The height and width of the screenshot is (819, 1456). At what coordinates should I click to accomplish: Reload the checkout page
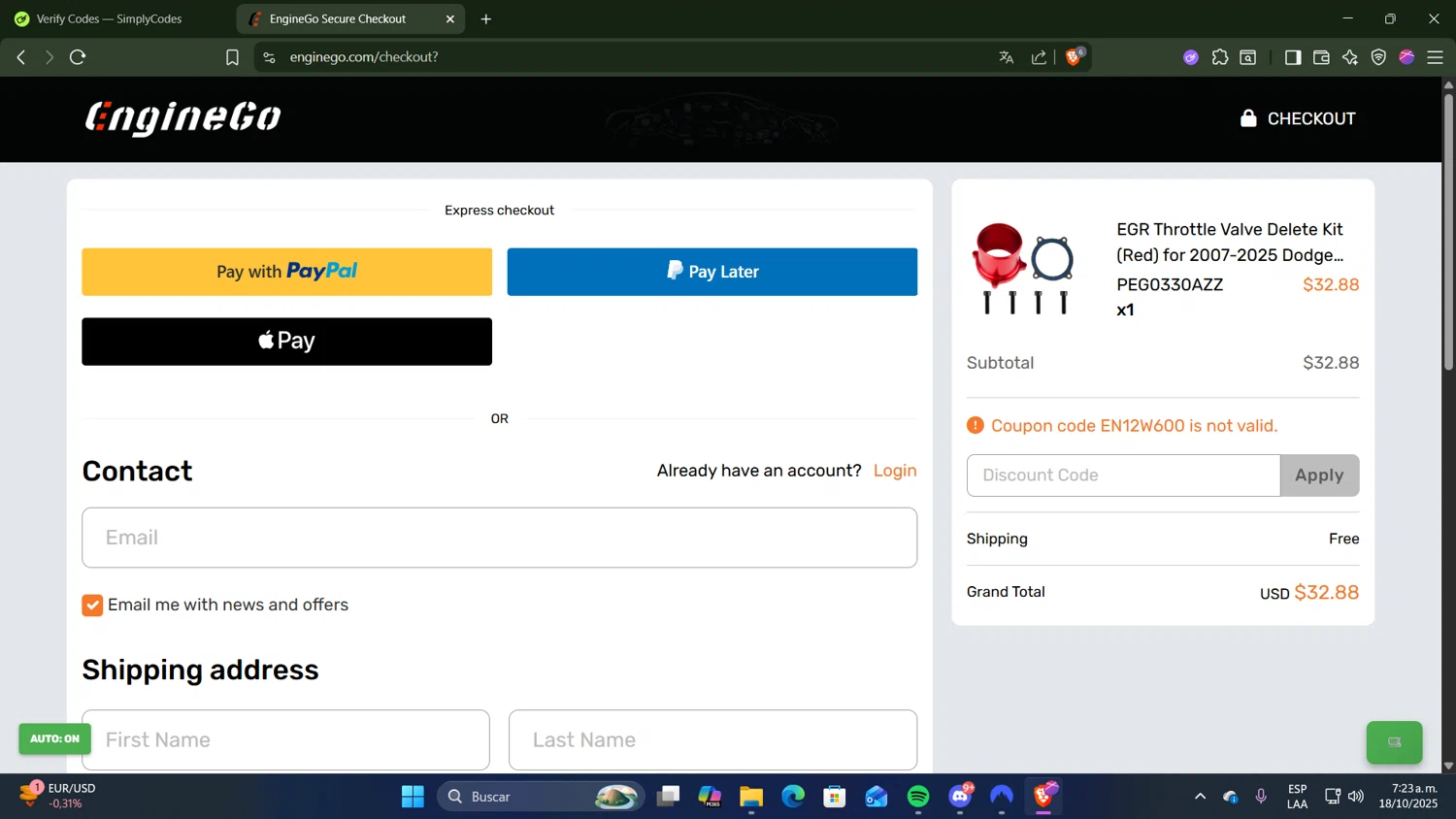click(78, 57)
